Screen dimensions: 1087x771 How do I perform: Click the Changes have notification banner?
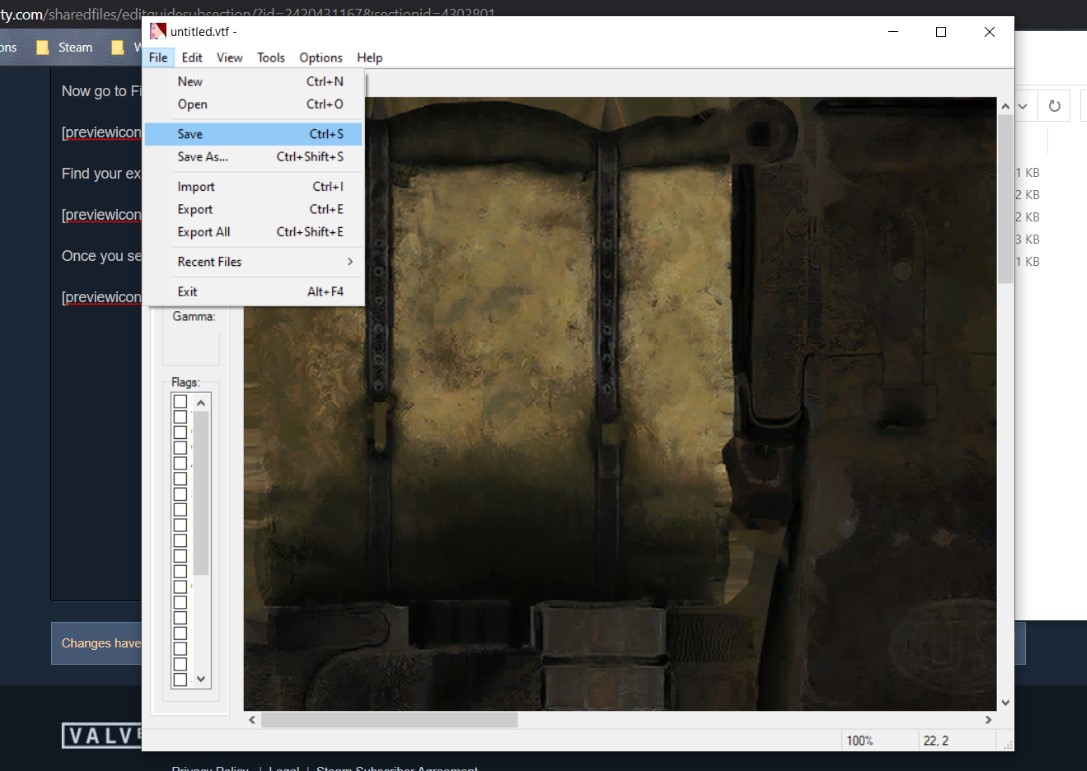point(96,643)
